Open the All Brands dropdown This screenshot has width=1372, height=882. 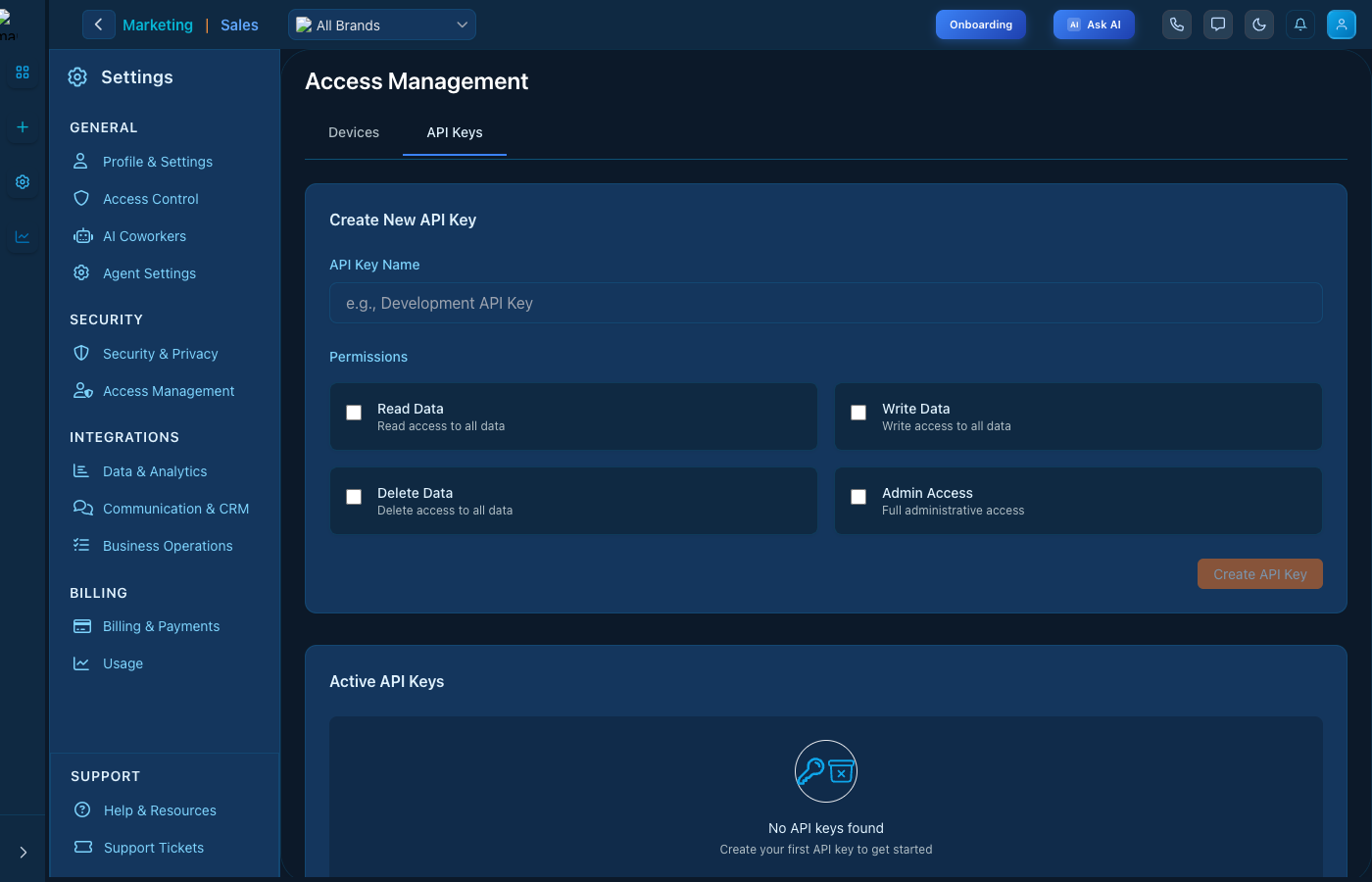(382, 24)
